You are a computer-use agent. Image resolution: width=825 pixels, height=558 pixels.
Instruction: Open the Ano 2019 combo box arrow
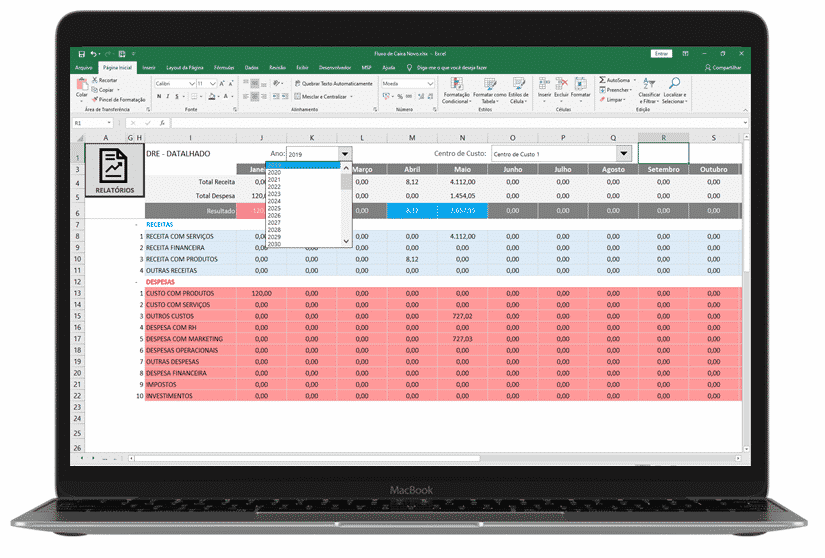(345, 154)
